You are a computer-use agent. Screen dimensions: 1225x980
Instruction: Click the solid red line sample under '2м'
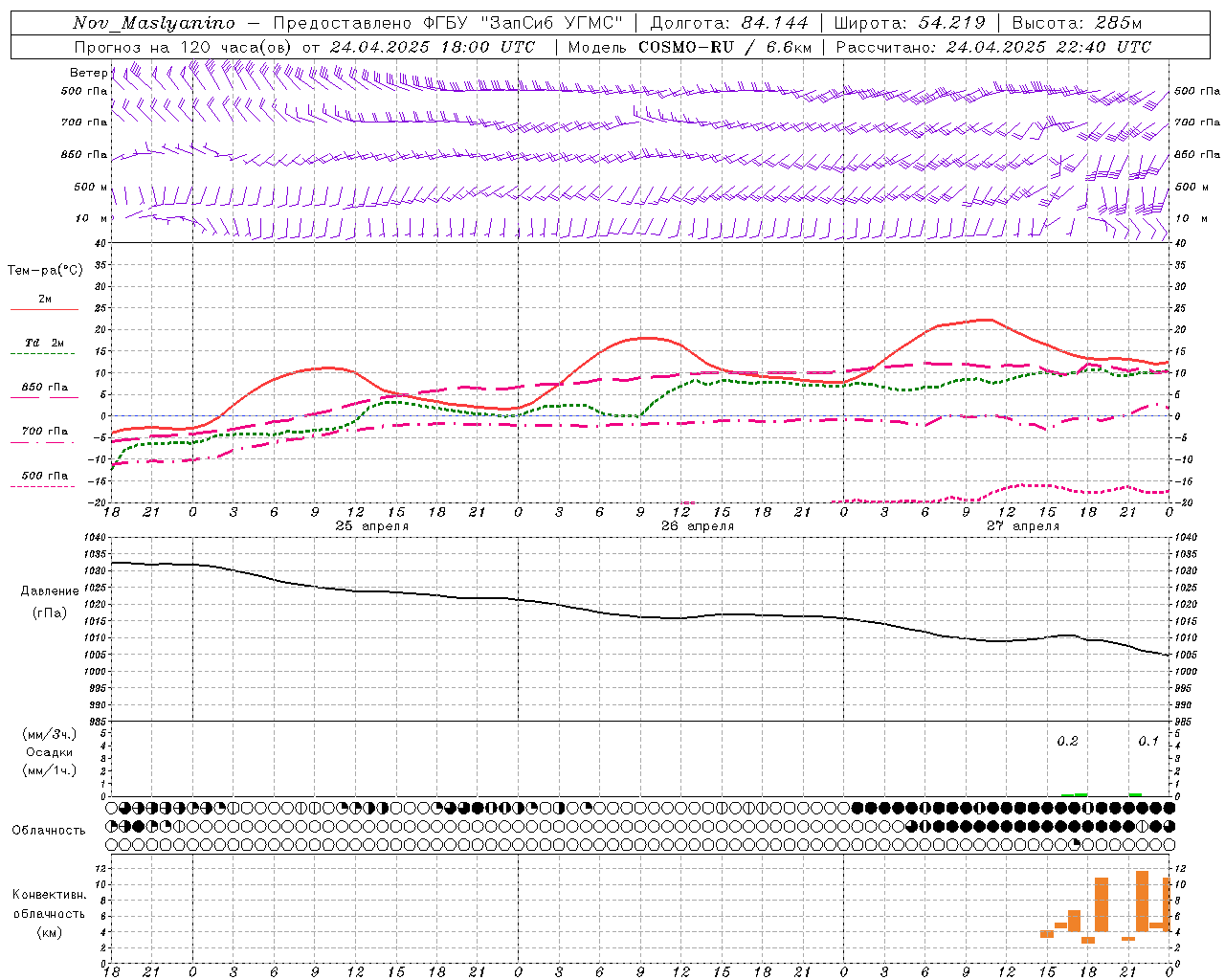(x=44, y=310)
